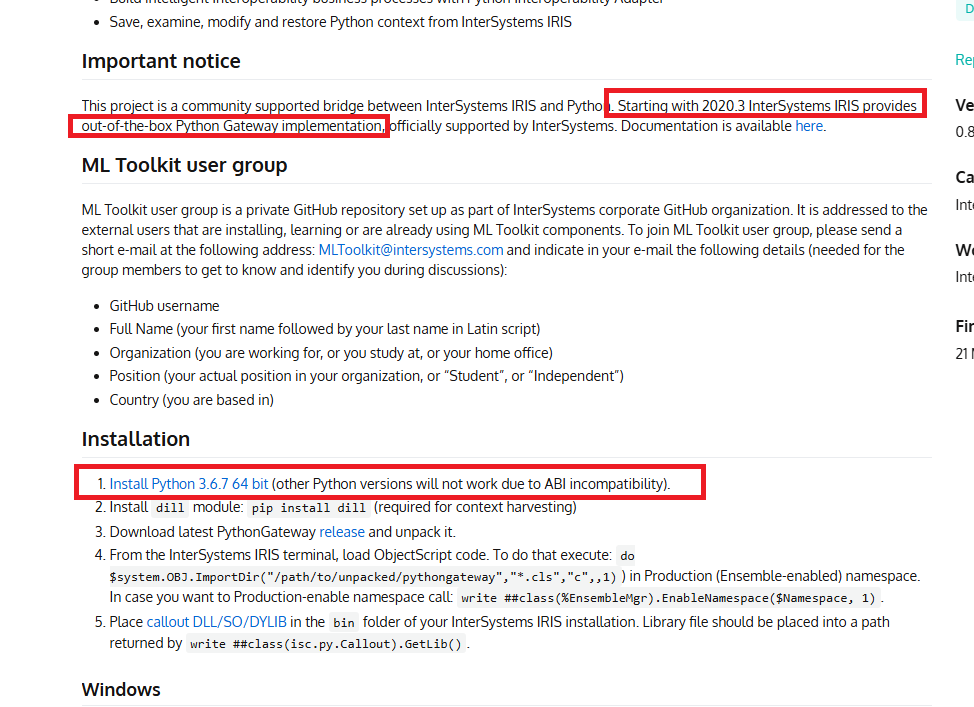Click '(required for context harvesting)' text
Image resolution: width=974 pixels, height=707 pixels.
click(475, 508)
